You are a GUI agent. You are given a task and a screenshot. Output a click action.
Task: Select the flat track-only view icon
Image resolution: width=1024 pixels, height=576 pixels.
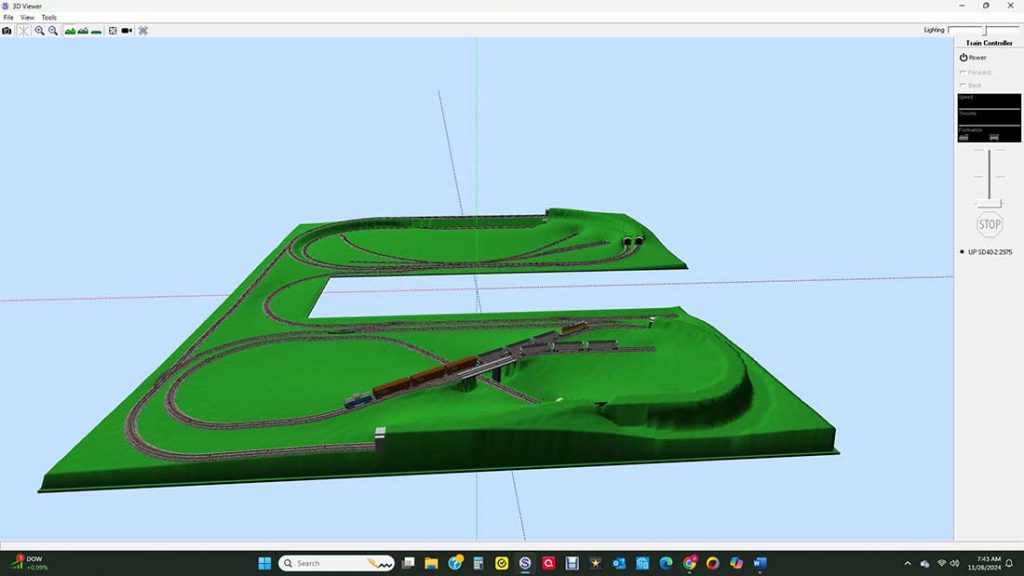coord(96,31)
